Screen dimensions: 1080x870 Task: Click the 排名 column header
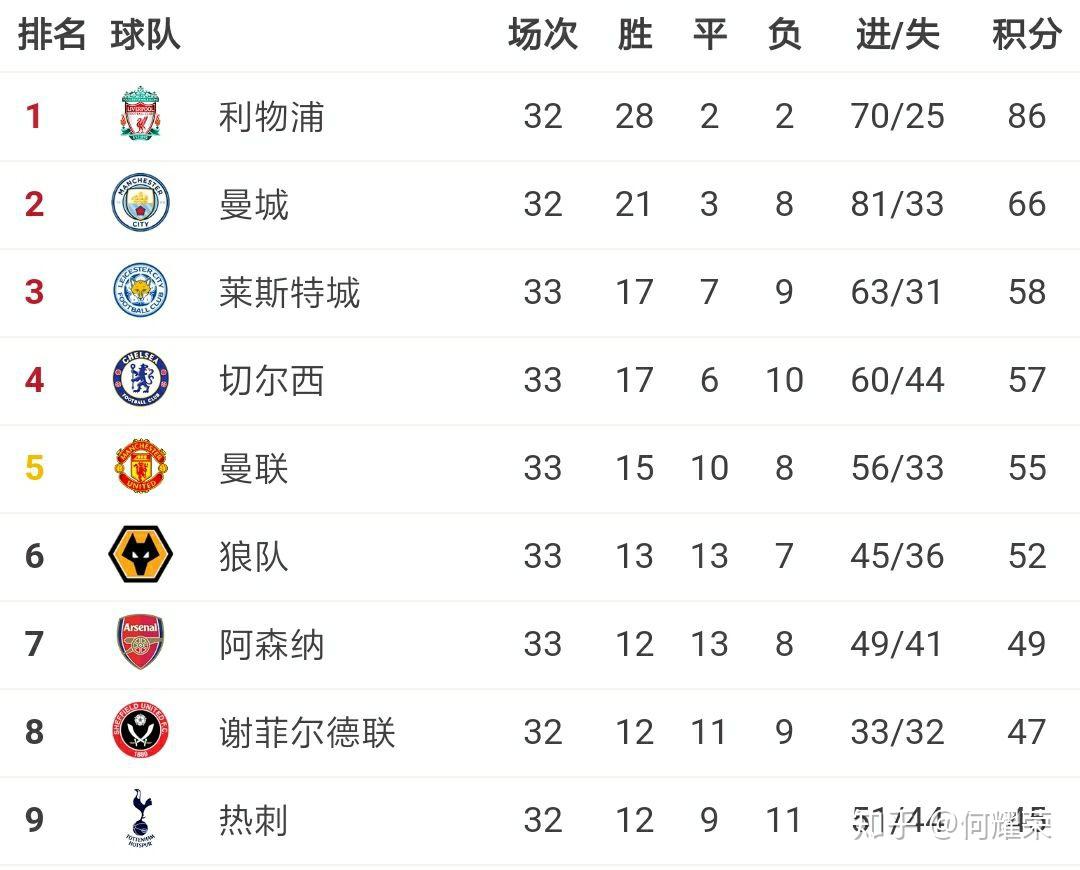[x=52, y=34]
